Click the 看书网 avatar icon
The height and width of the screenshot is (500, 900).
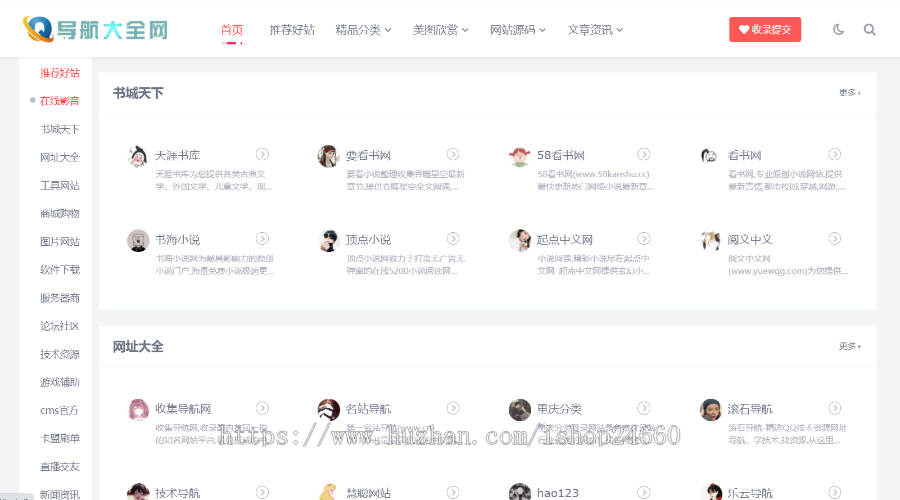coord(711,156)
